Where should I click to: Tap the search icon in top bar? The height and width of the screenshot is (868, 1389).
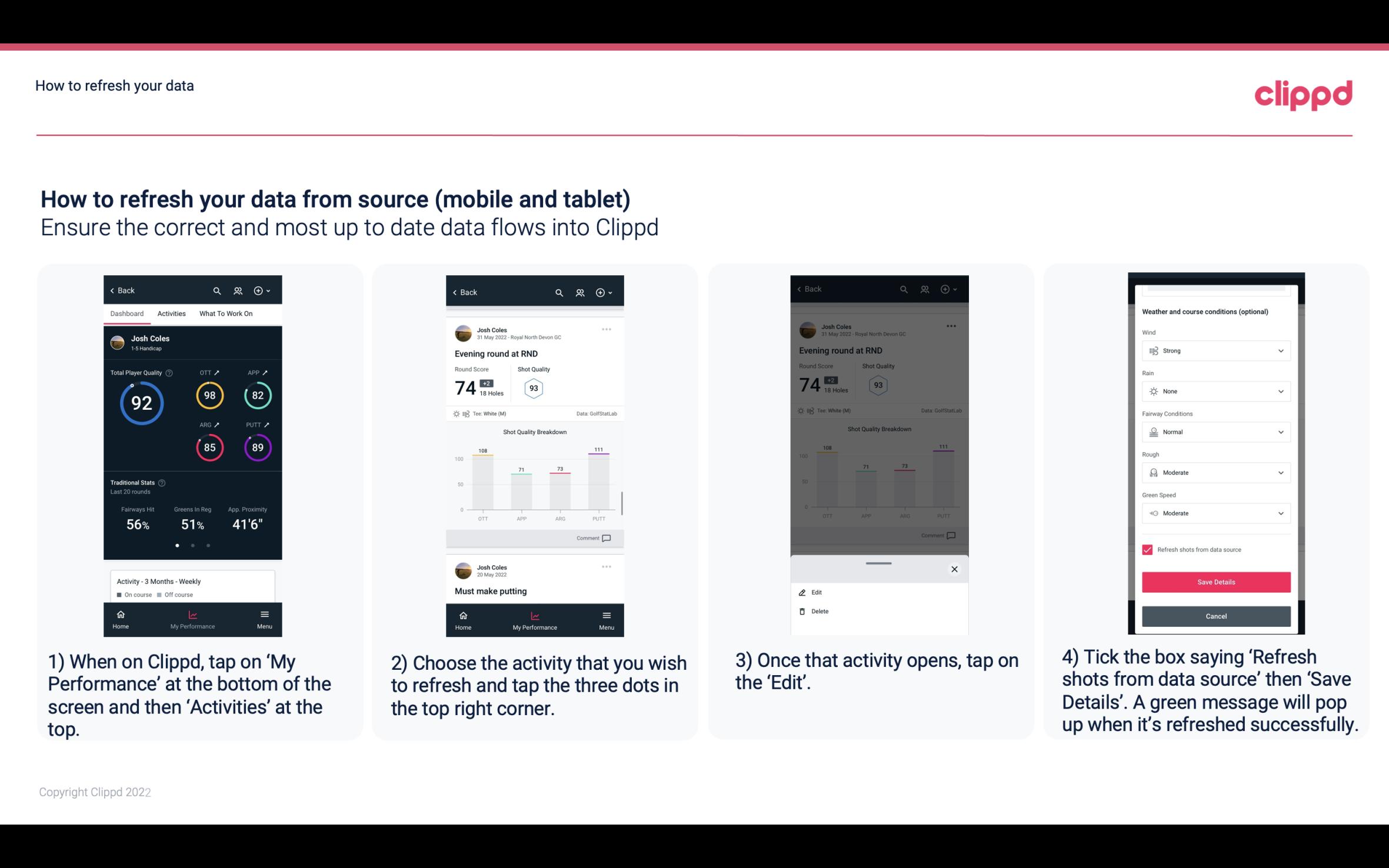[x=217, y=290]
